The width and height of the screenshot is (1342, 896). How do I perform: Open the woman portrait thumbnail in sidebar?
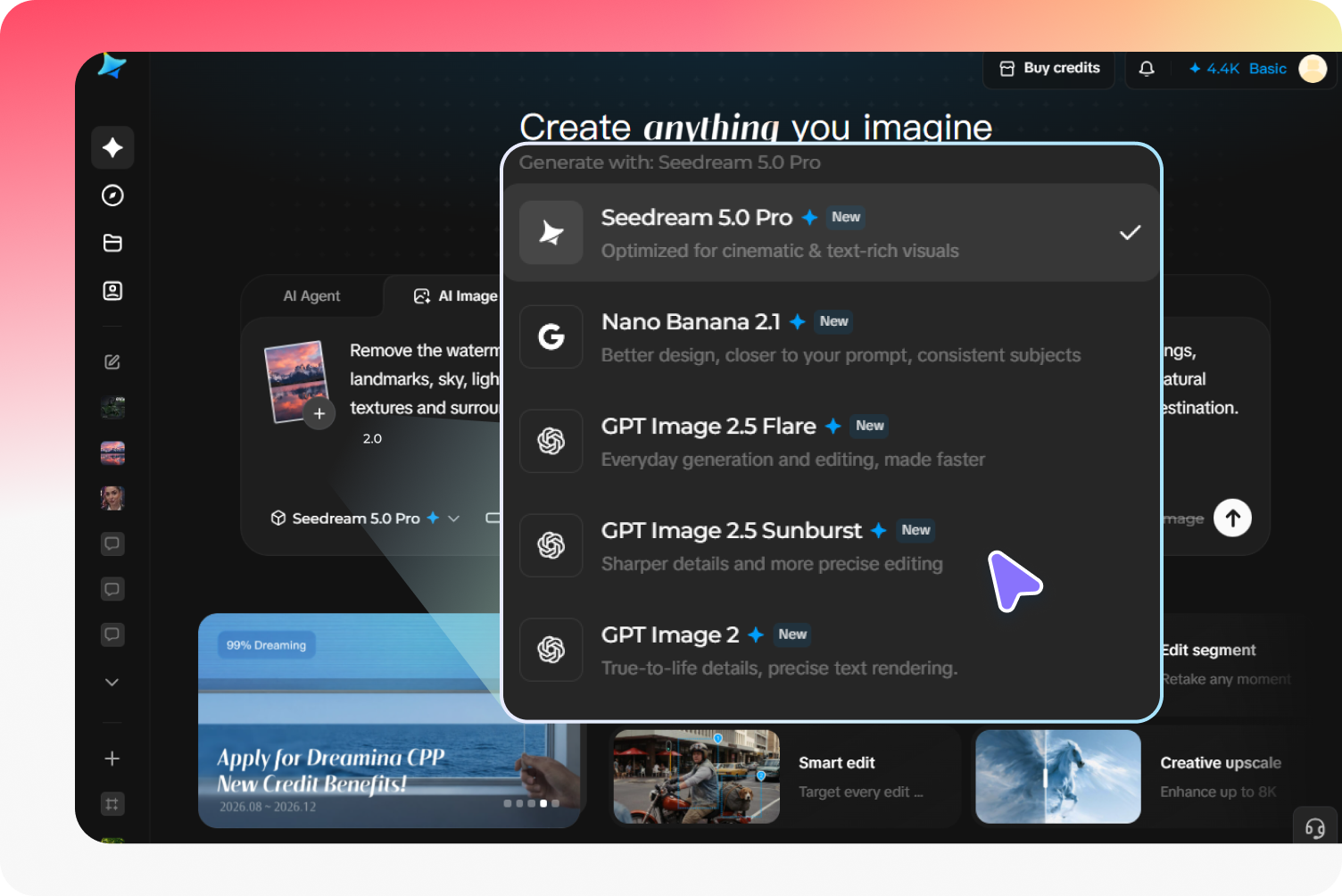tap(112, 498)
